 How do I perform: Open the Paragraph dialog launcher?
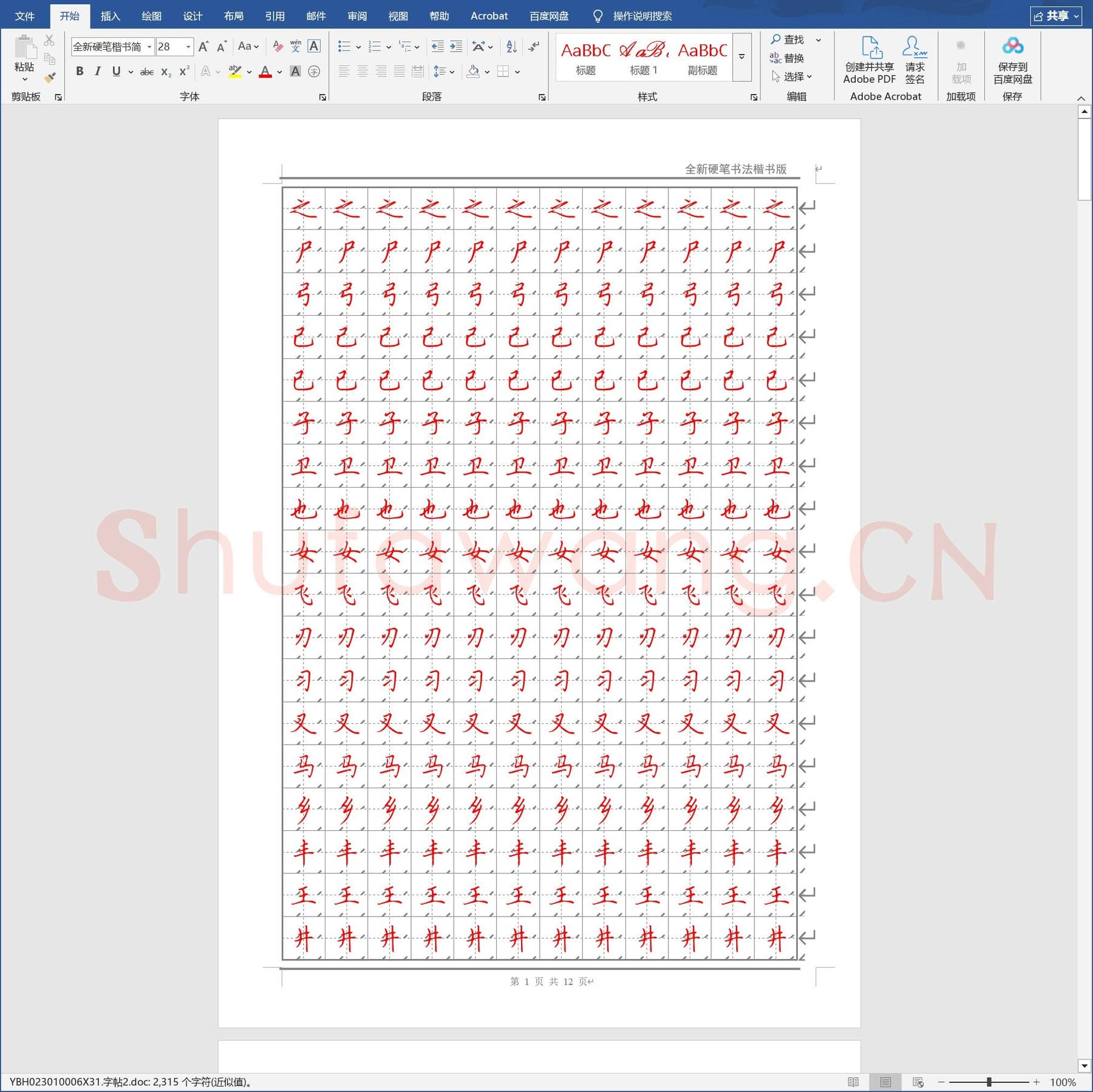[x=542, y=97]
